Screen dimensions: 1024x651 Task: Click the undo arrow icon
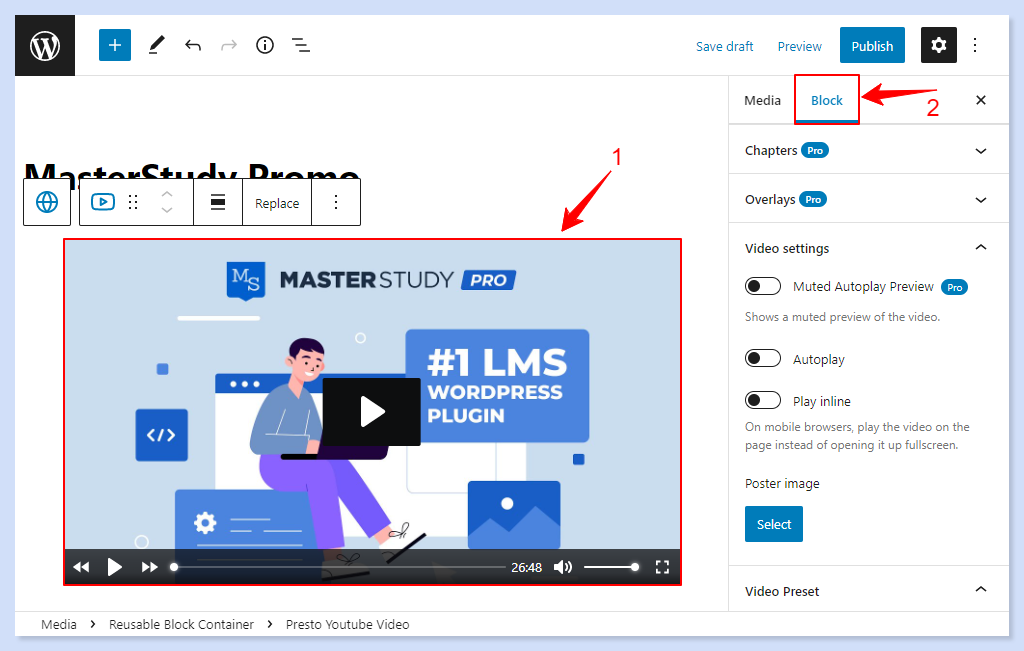pos(193,46)
